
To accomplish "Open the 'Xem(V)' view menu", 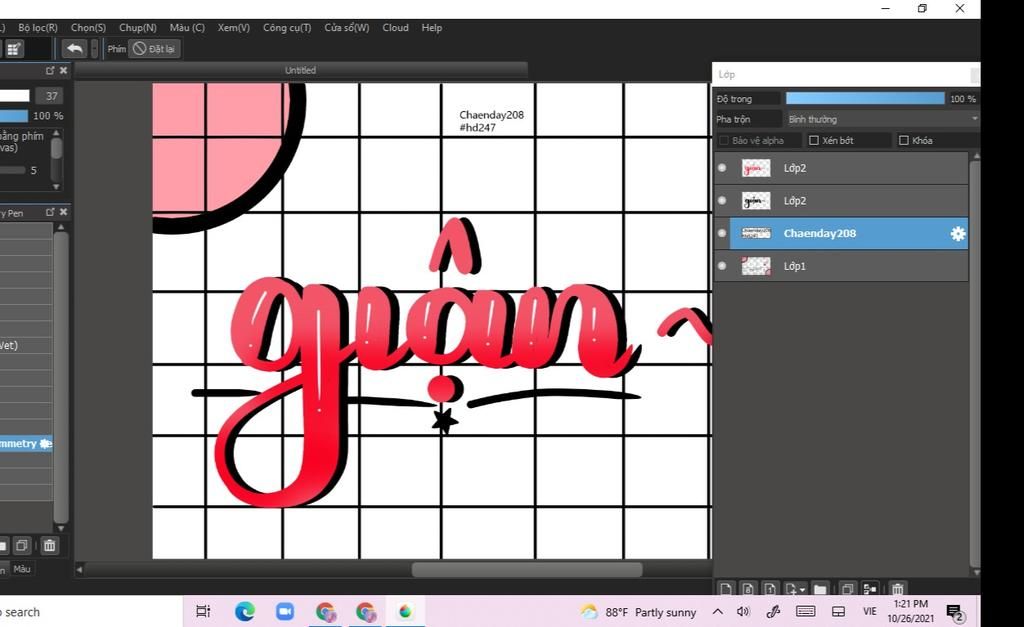I will [234, 27].
